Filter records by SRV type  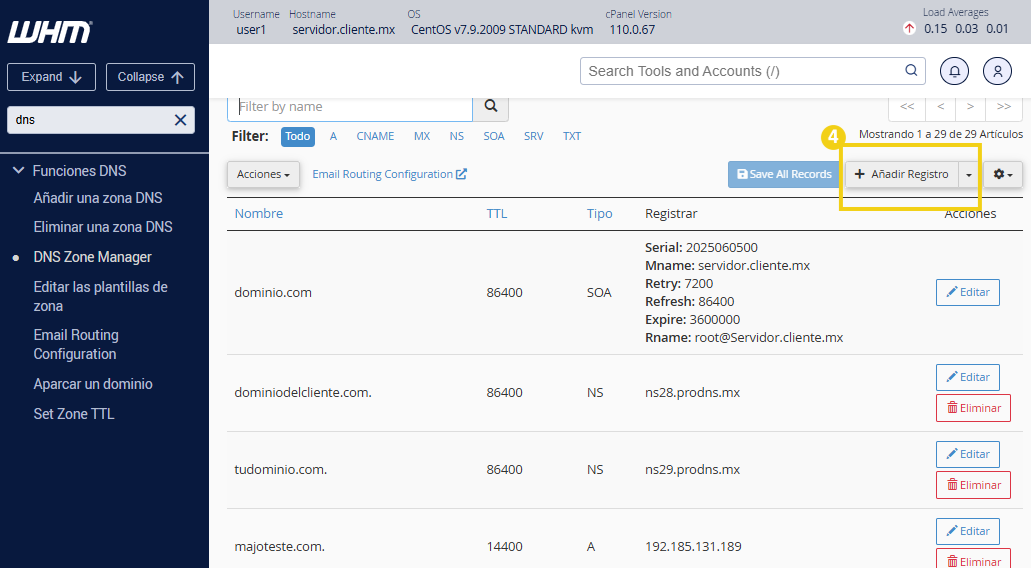tap(534, 136)
